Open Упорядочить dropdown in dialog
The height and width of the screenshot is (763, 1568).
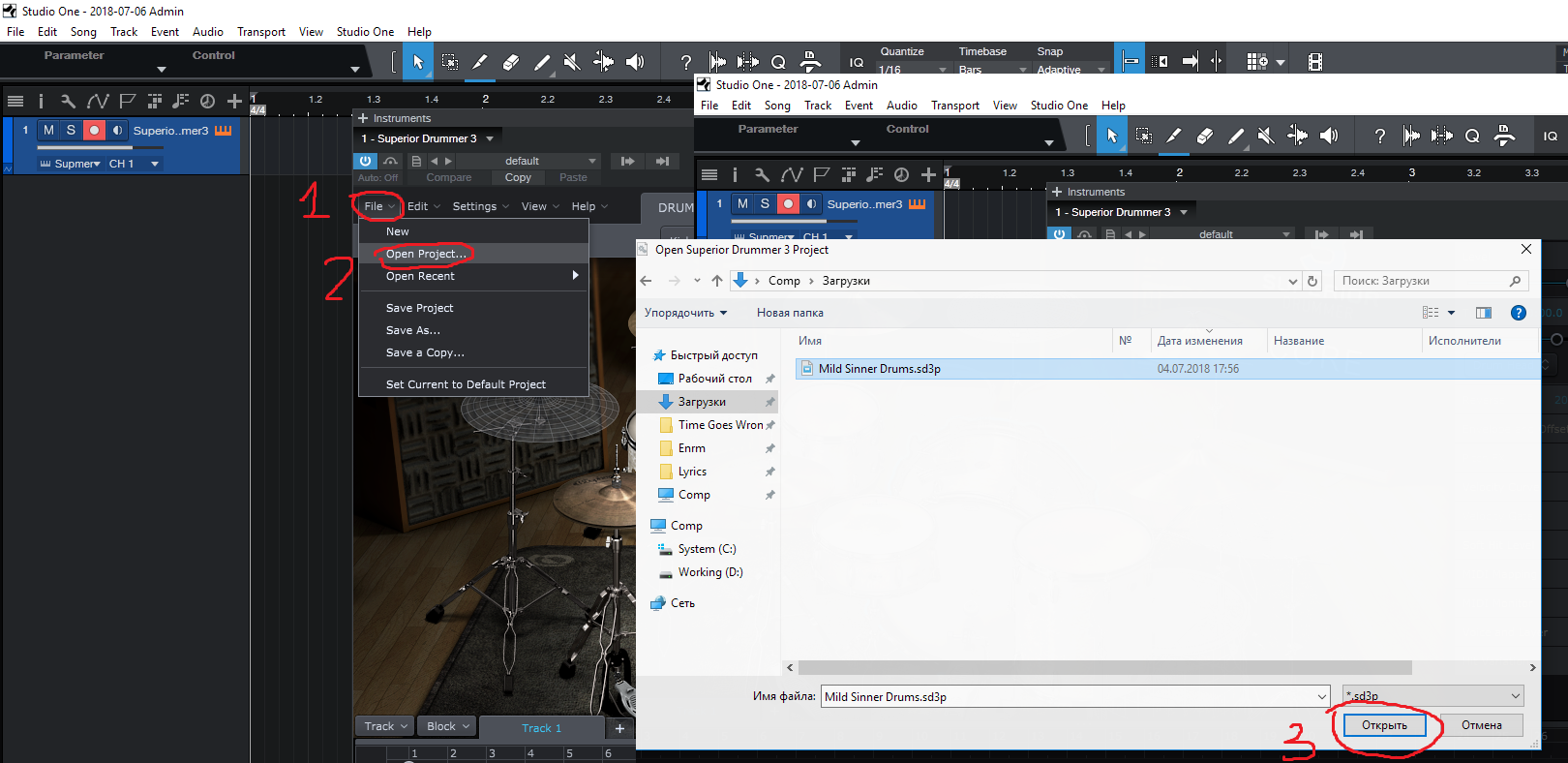pyautogui.click(x=685, y=313)
